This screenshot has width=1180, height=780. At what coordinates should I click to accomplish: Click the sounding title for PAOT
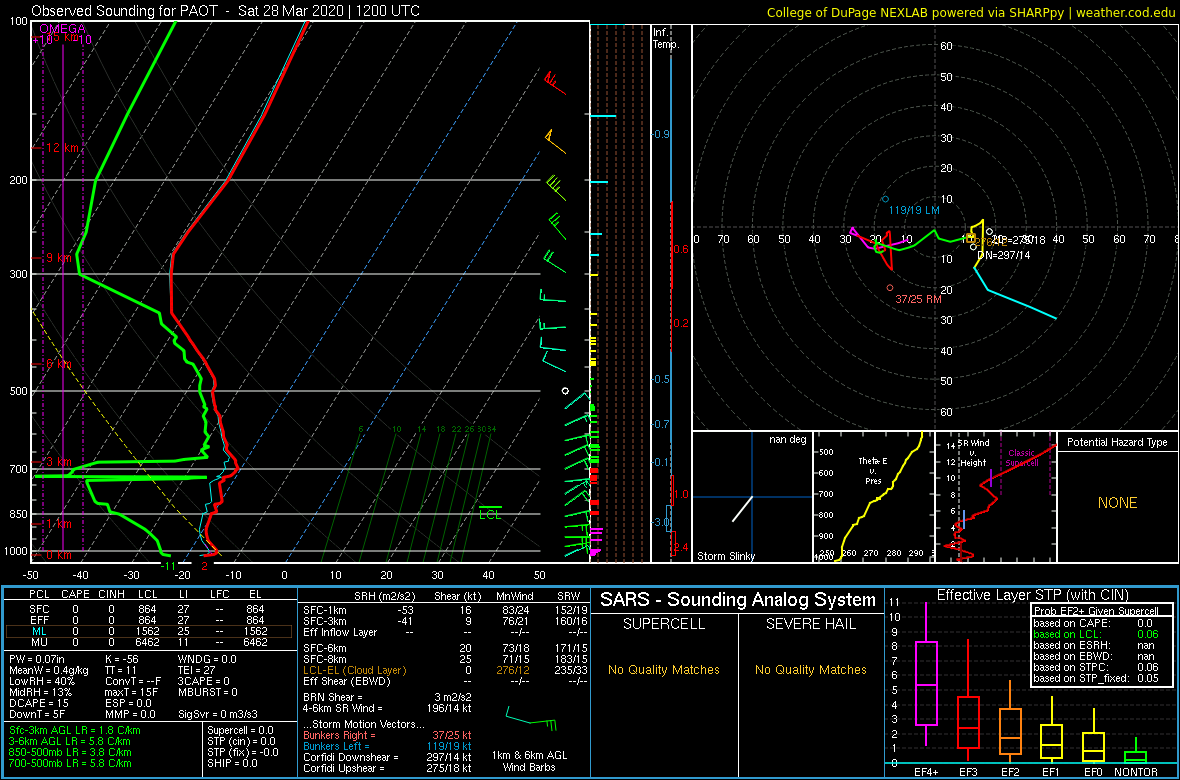pos(226,11)
